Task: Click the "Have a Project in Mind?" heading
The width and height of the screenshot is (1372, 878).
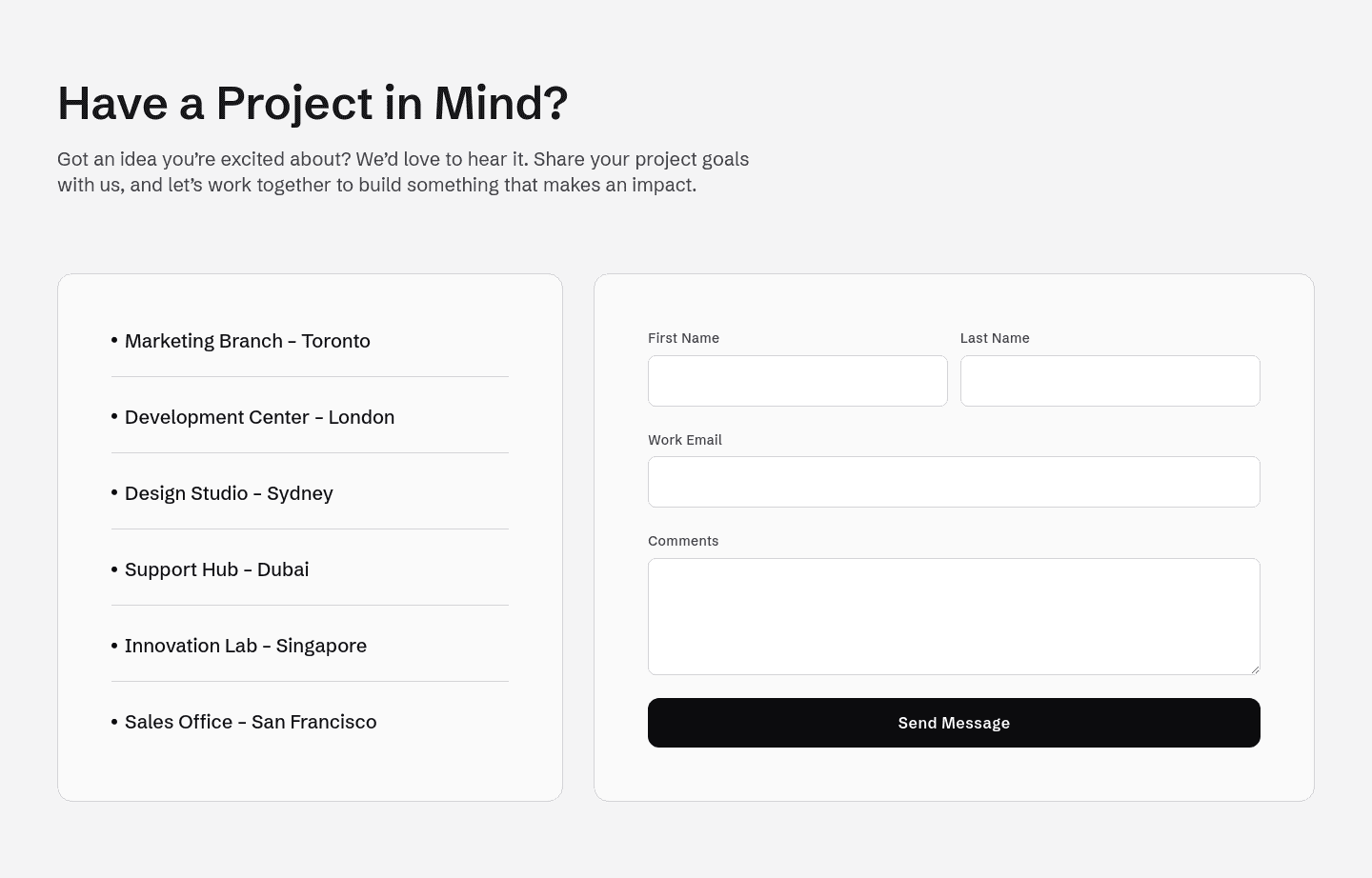Action: pyautogui.click(x=313, y=103)
